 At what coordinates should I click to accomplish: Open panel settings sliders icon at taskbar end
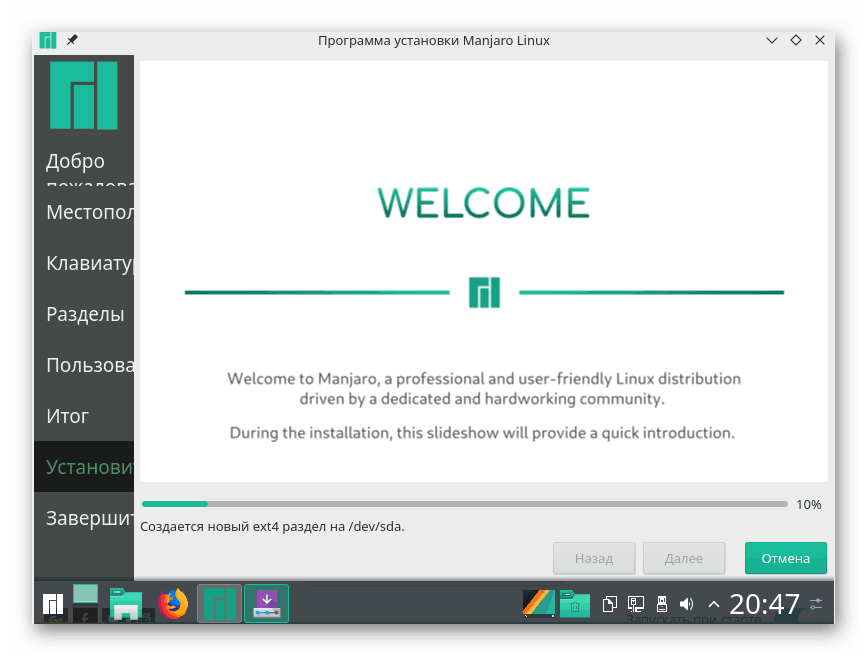point(816,603)
